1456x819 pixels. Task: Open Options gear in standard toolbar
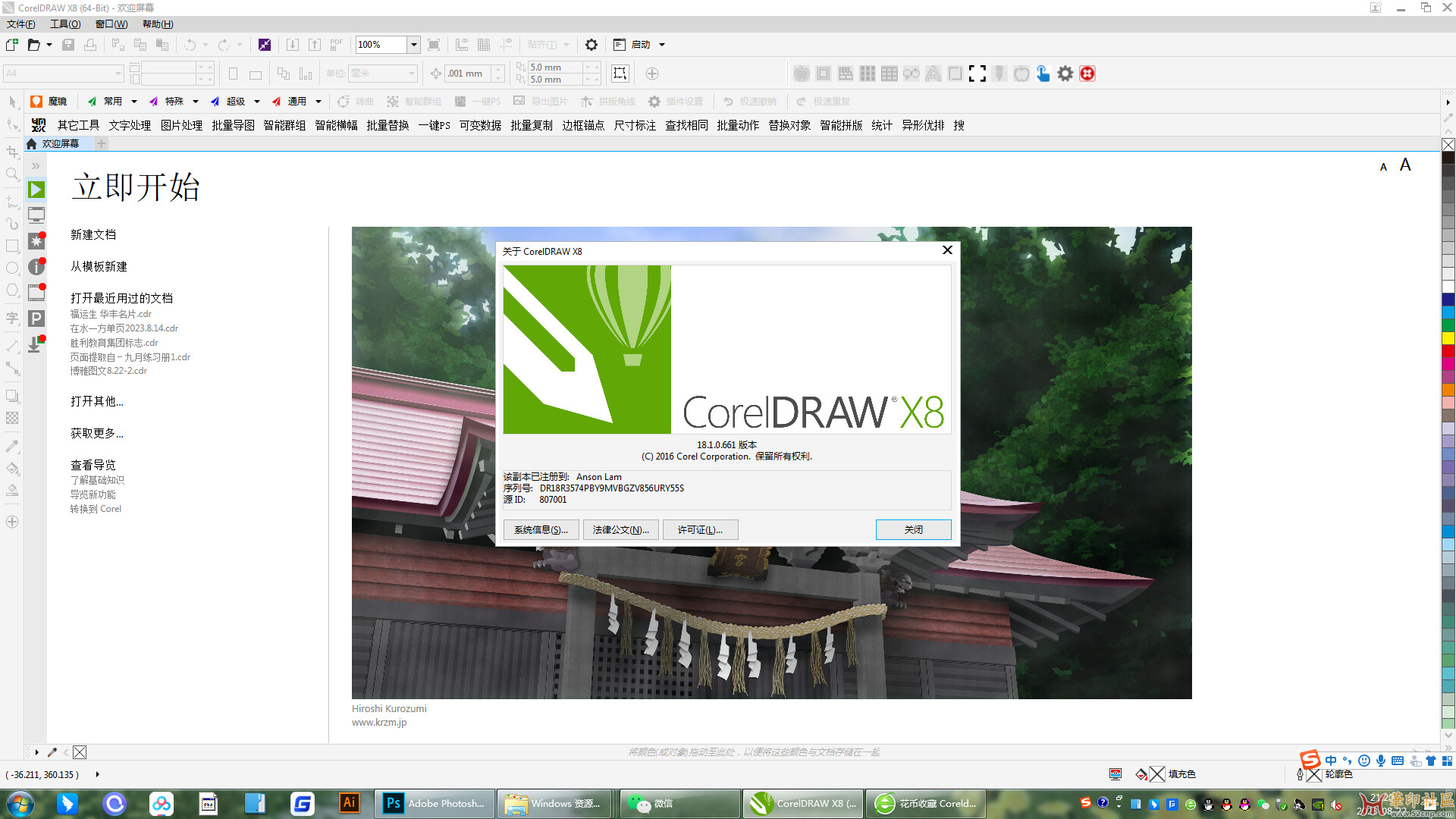coord(591,45)
